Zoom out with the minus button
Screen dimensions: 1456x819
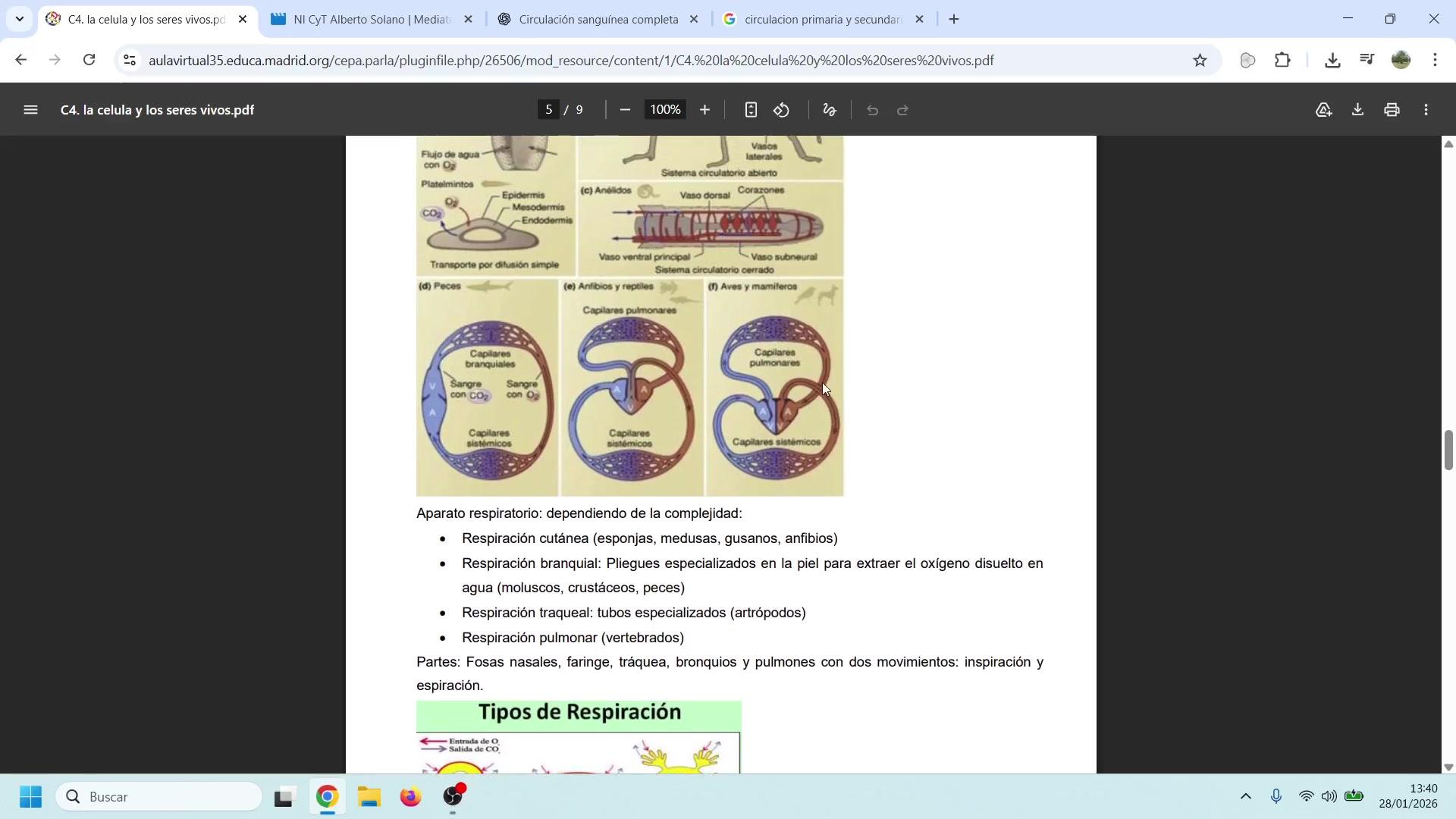tap(625, 110)
